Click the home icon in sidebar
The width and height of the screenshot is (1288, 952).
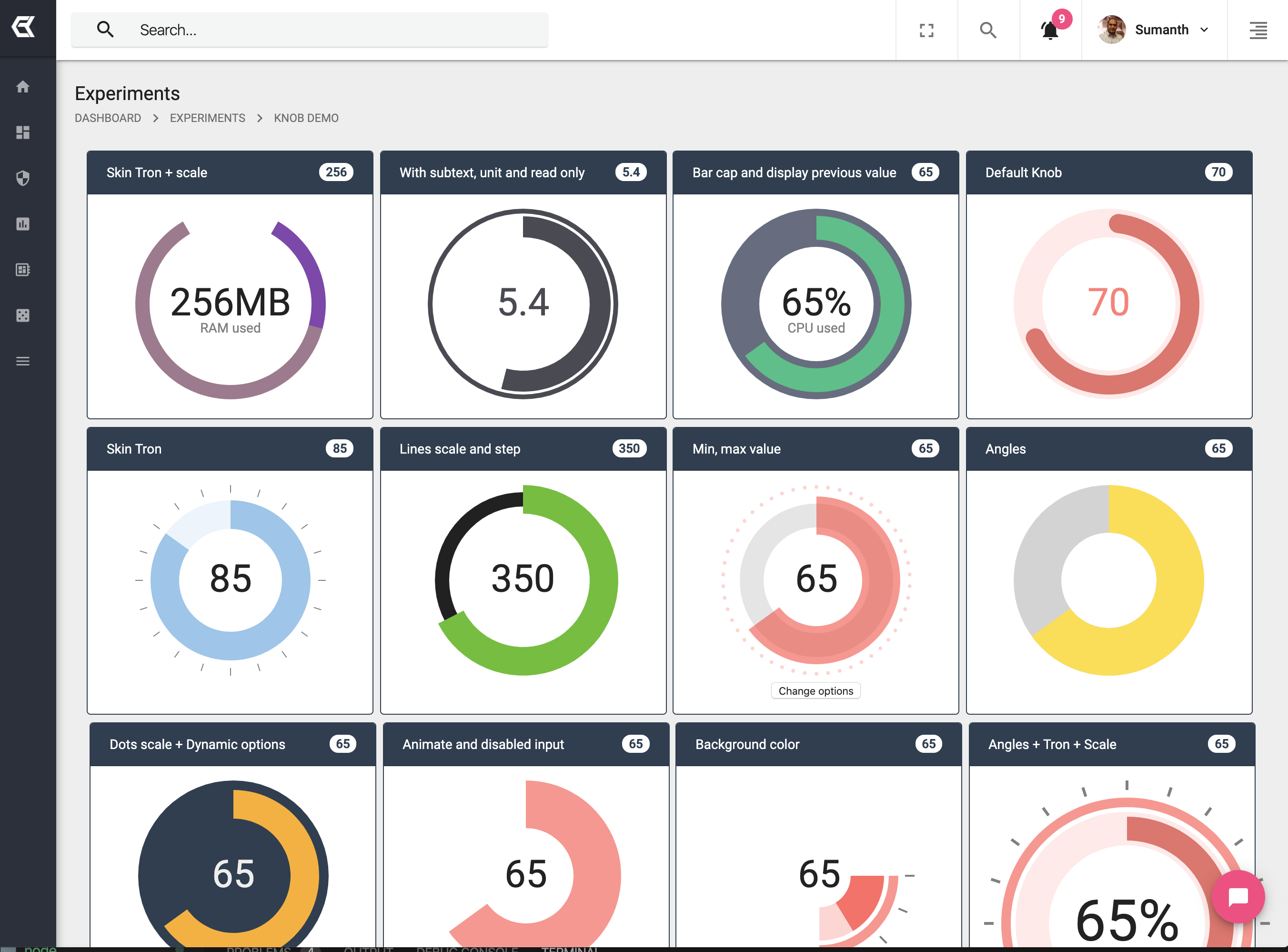coord(22,86)
